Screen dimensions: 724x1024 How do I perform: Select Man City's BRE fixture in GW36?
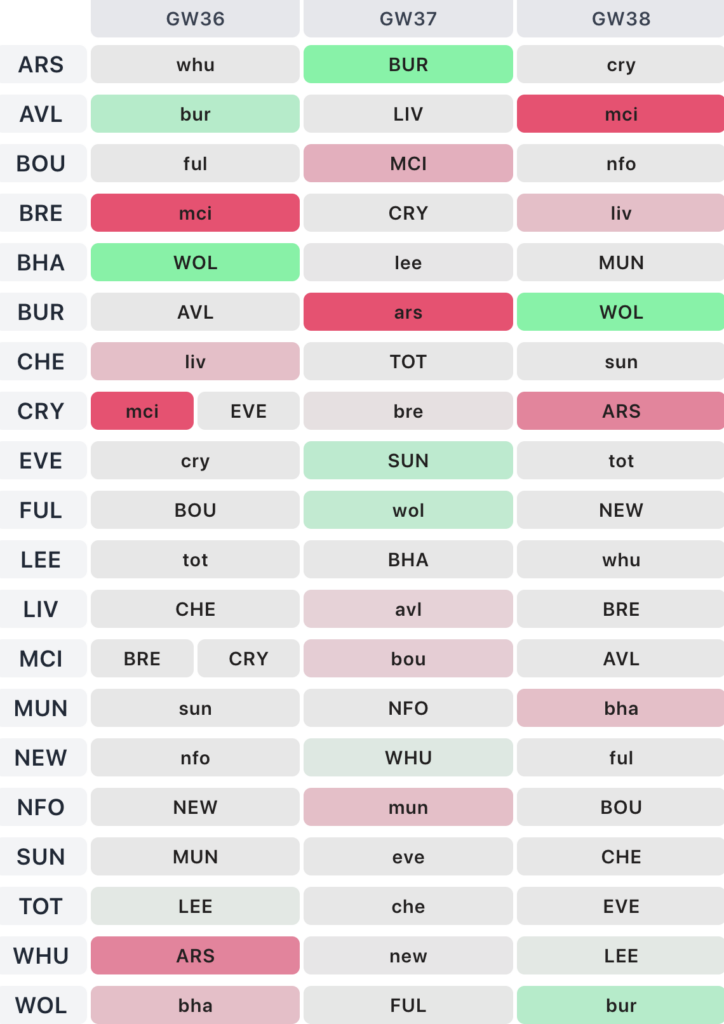click(x=142, y=658)
